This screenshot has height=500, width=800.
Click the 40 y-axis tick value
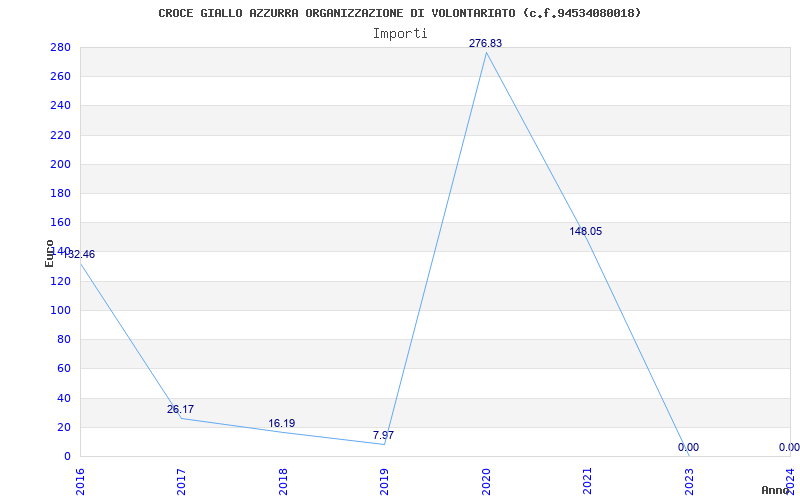click(x=64, y=398)
